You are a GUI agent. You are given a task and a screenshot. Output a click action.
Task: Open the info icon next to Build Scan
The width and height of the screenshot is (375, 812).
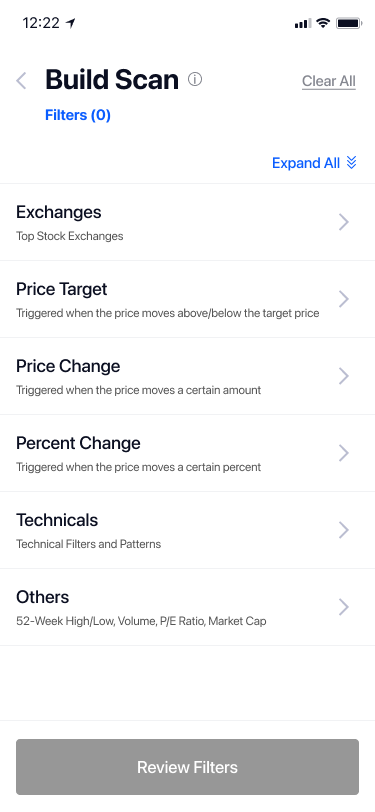pos(195,79)
